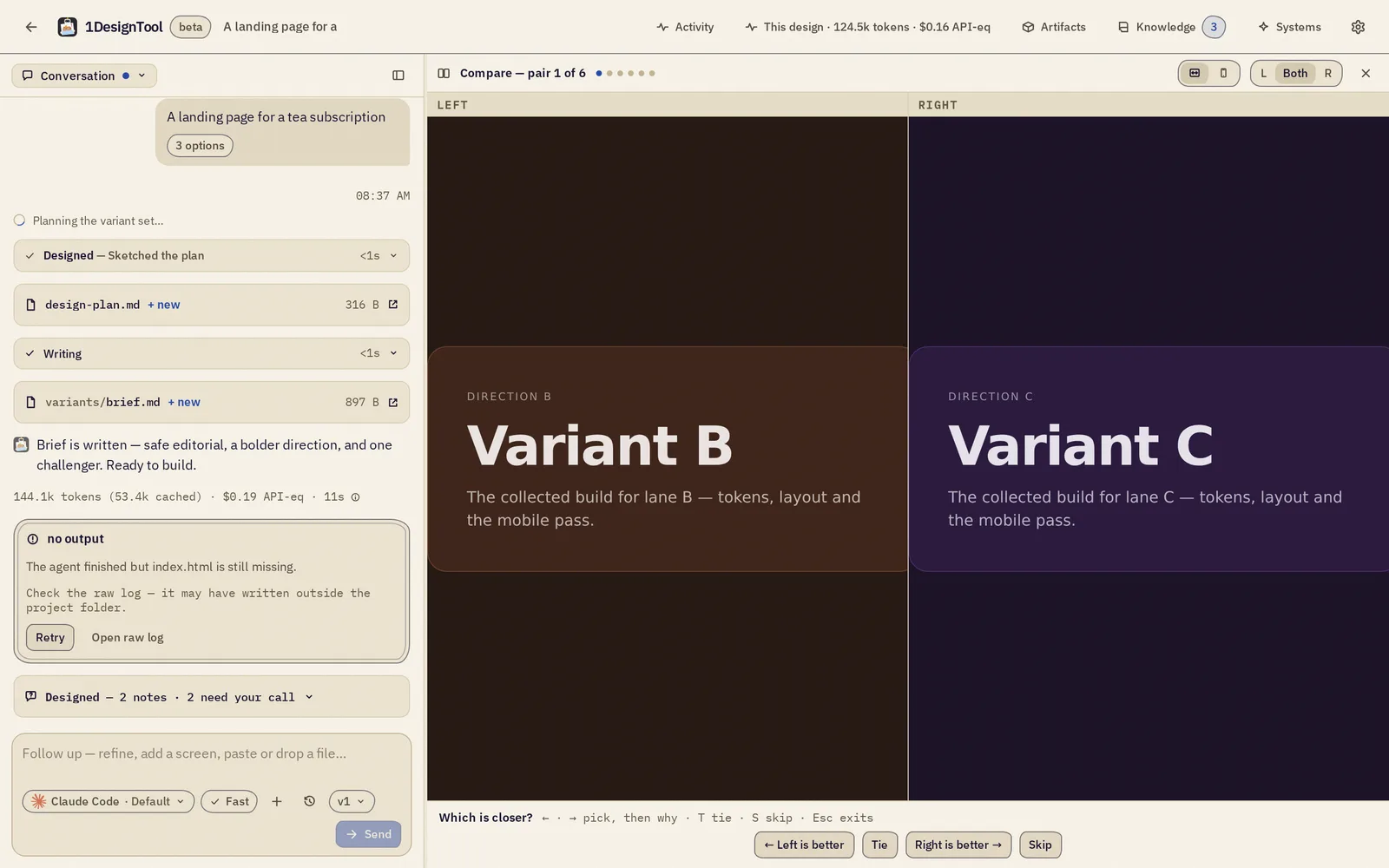
Task: Toggle the Fast mode chip
Action: pos(229,802)
